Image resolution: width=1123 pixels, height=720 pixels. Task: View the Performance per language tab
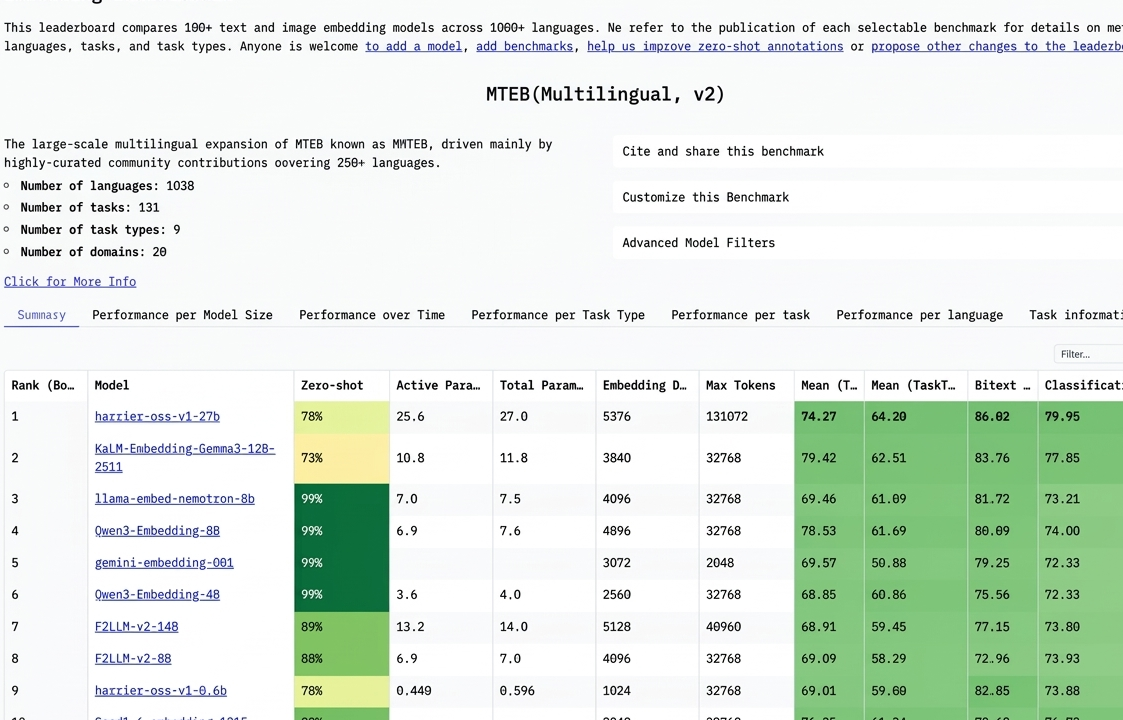click(919, 314)
